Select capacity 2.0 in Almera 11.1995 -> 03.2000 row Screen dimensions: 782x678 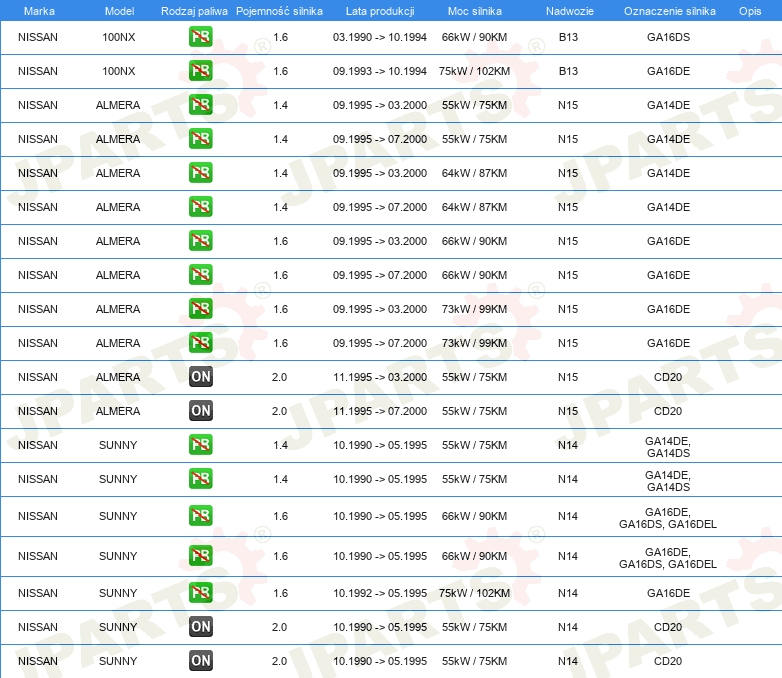(279, 377)
